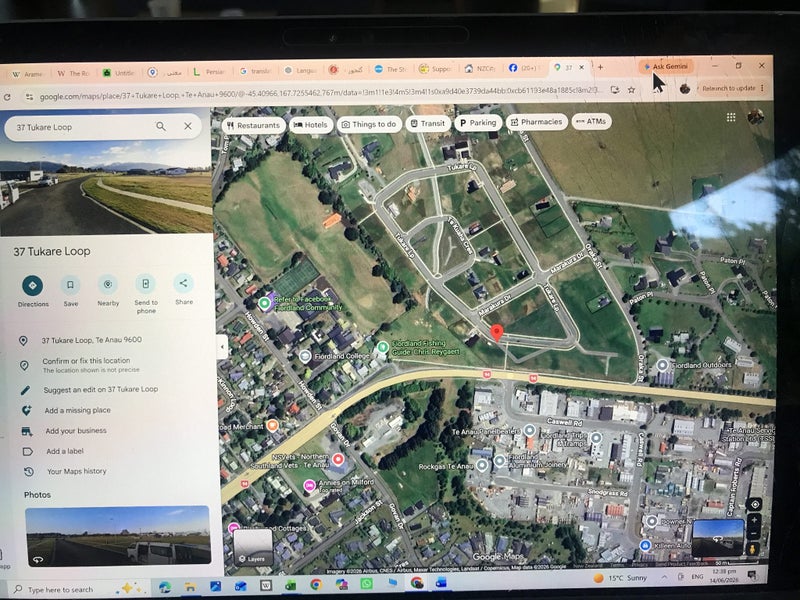Viewport: 800px width, 600px height.
Task: Open the weather 15°C Sunny widget
Action: pyautogui.click(x=621, y=578)
